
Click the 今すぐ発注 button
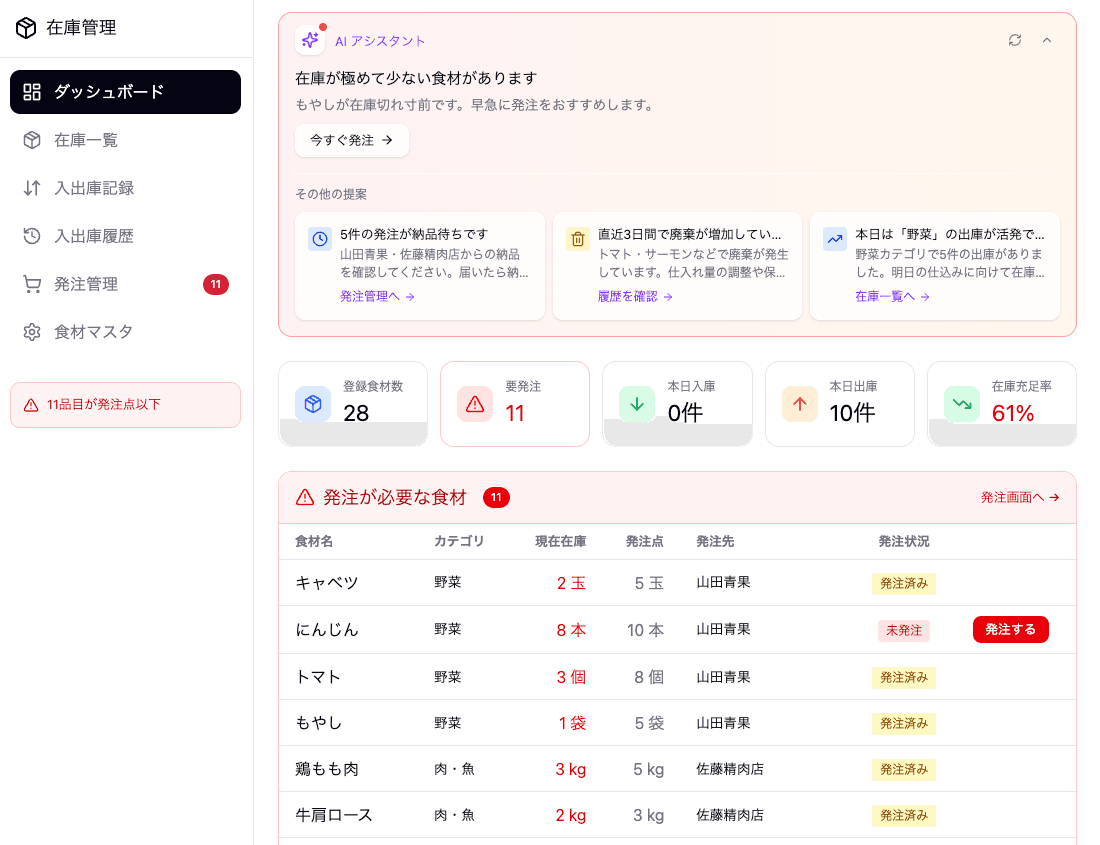coord(352,141)
